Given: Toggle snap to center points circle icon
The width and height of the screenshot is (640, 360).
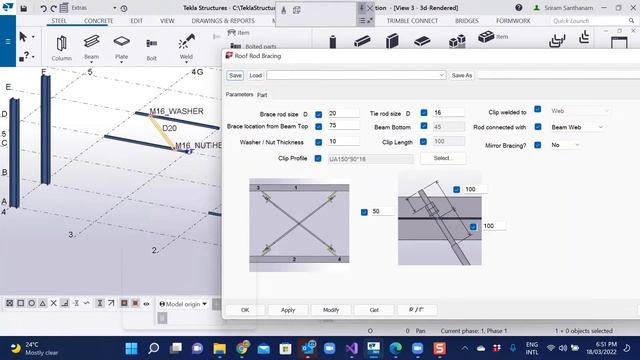Looking at the screenshot, I should click(x=31, y=303).
